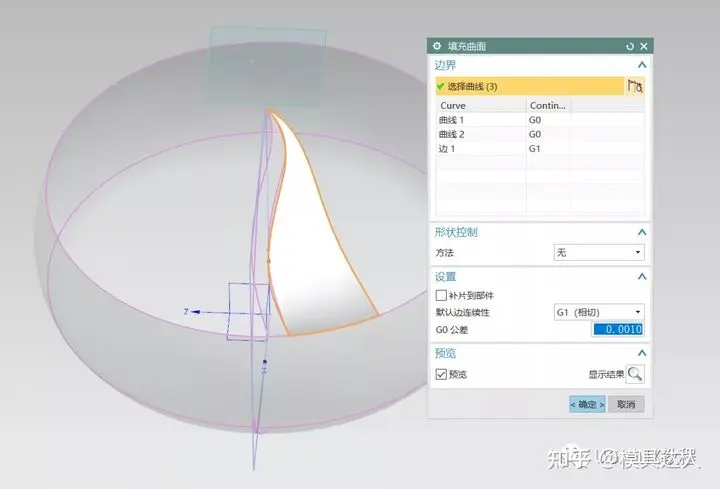
Task: Click the curve selection icon in 边界
Action: pos(633,86)
